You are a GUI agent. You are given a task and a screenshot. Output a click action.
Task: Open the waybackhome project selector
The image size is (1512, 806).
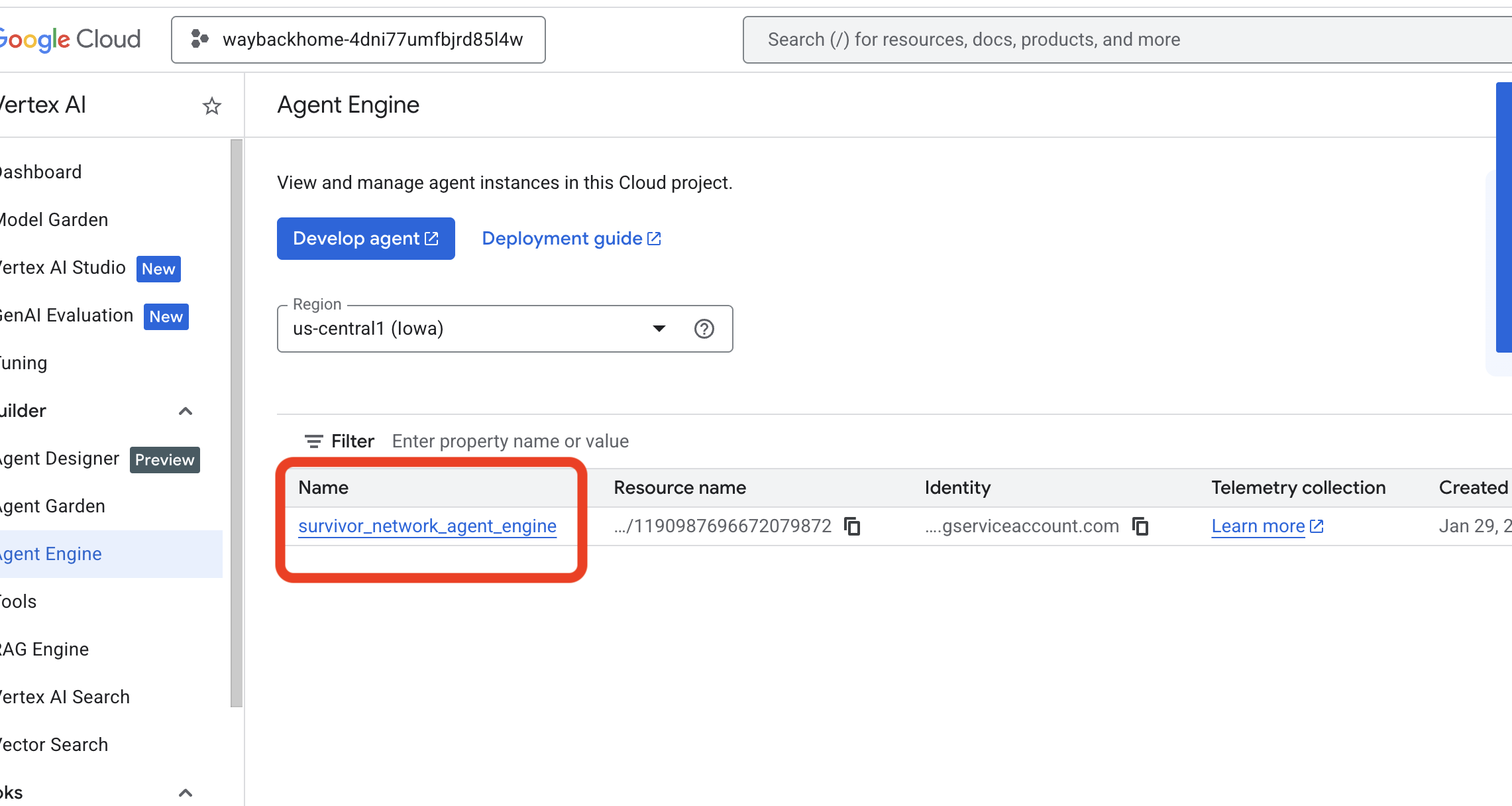pos(358,40)
